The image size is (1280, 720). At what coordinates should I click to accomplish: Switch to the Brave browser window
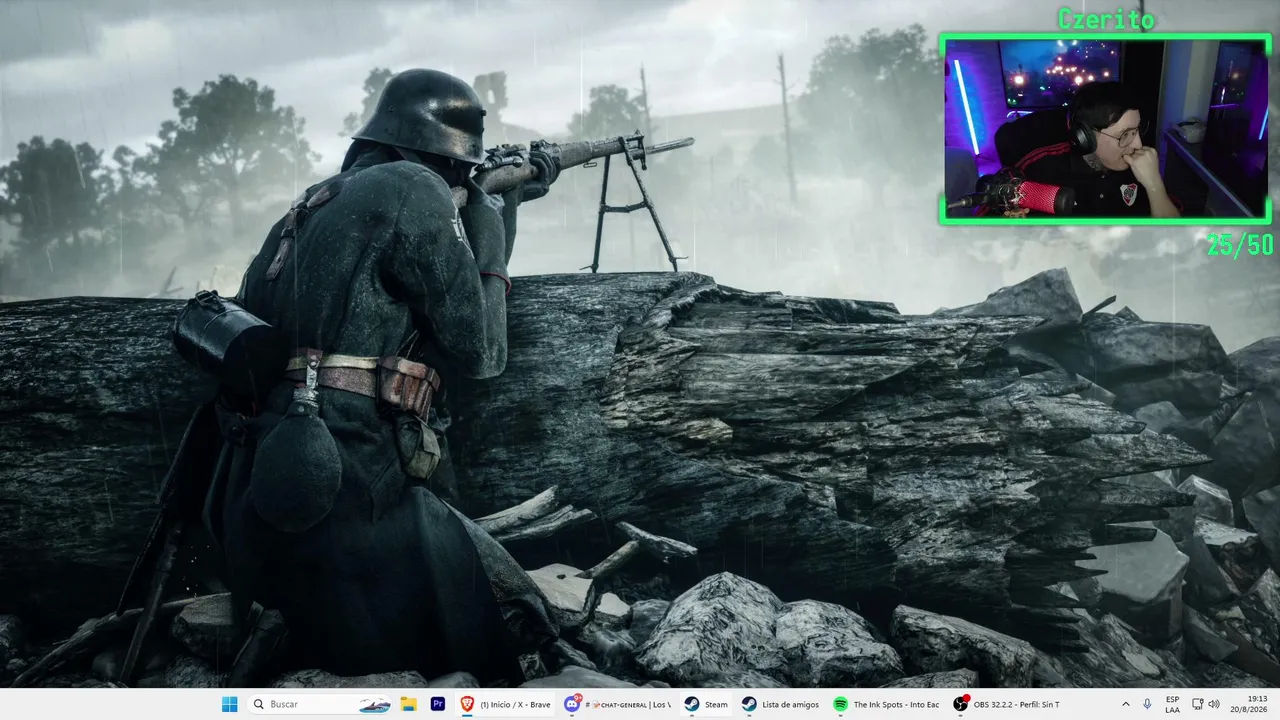(x=505, y=704)
